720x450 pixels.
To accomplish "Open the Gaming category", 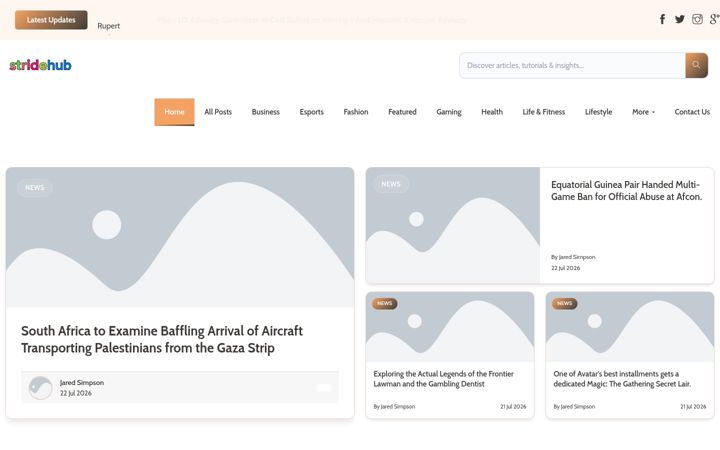I will (x=449, y=112).
